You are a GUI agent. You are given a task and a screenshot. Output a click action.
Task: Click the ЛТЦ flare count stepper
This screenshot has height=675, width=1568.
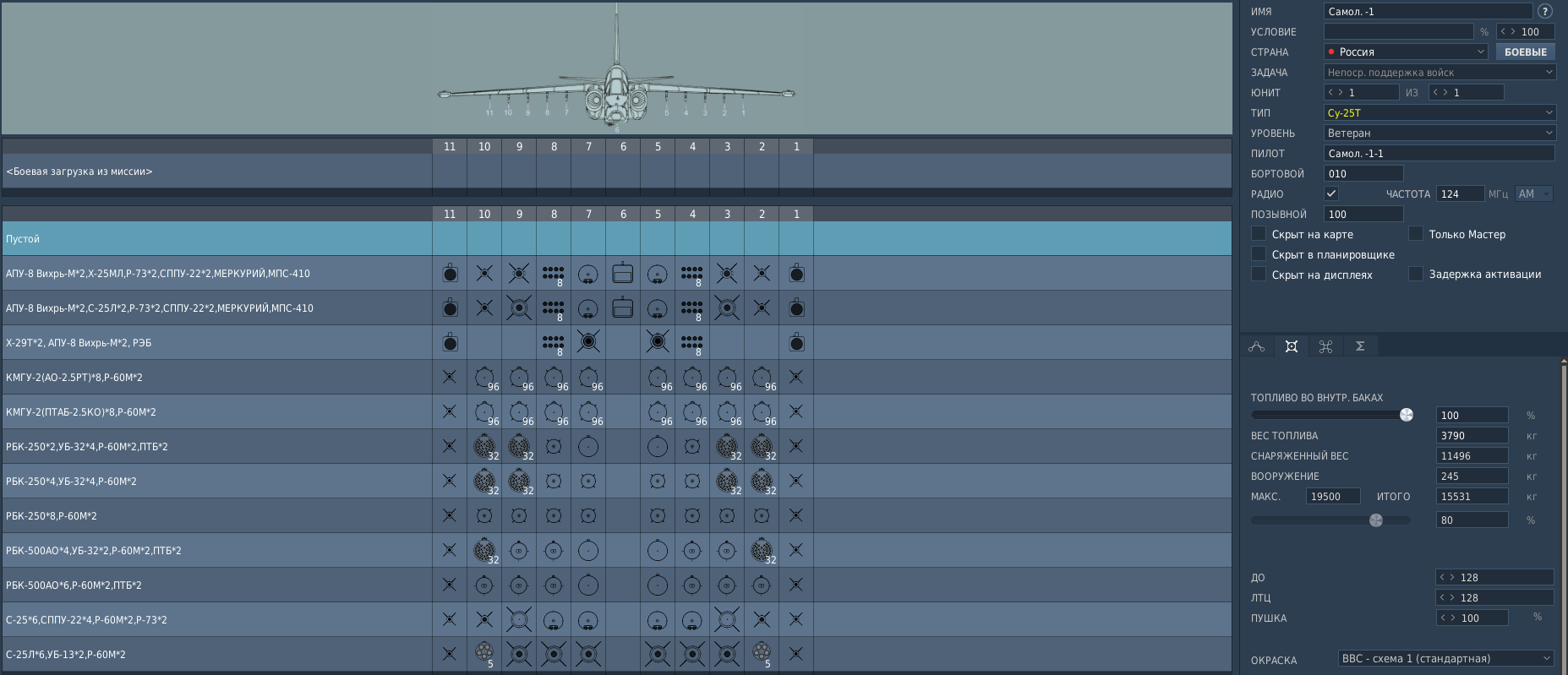tap(1494, 597)
